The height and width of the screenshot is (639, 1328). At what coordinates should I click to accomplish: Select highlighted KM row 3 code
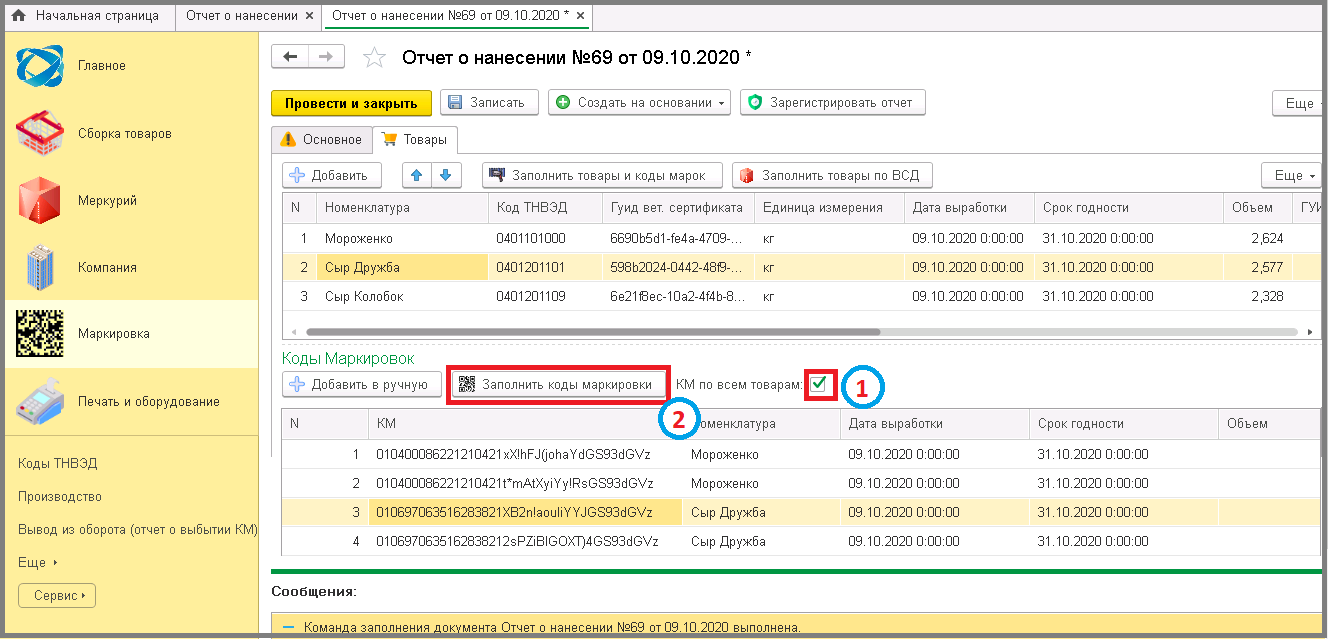point(525,512)
